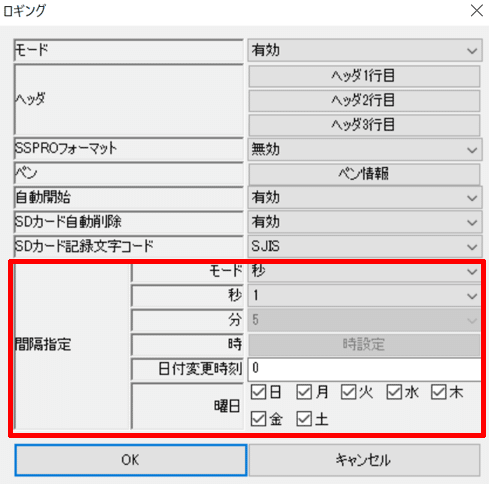Toggle the 火 (Tuesday) checkbox

coord(348,392)
